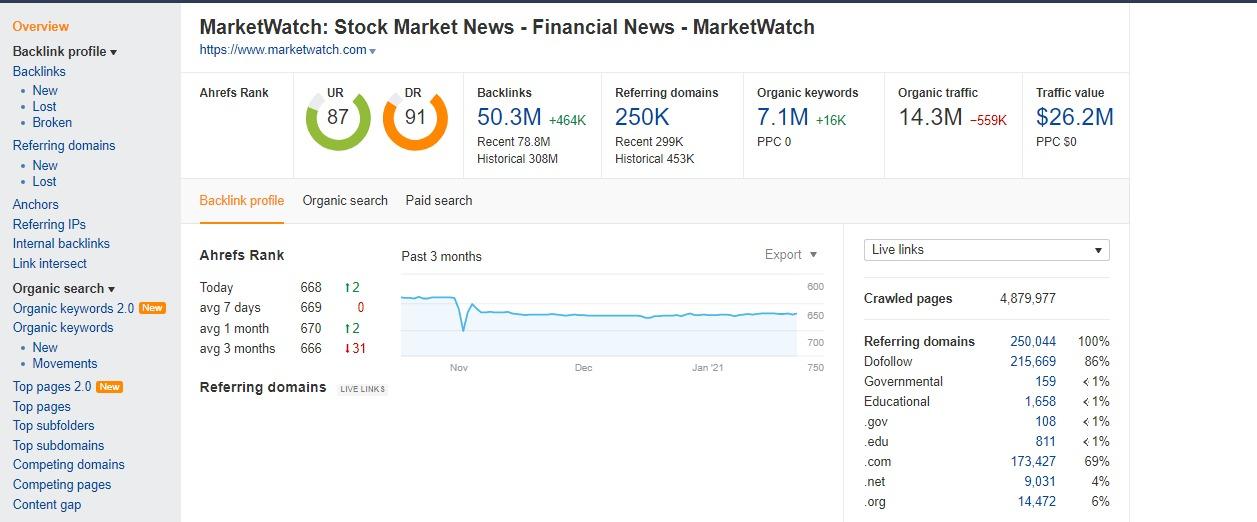Open Top pages 2.0 report
1257x522 pixels.
point(52,386)
